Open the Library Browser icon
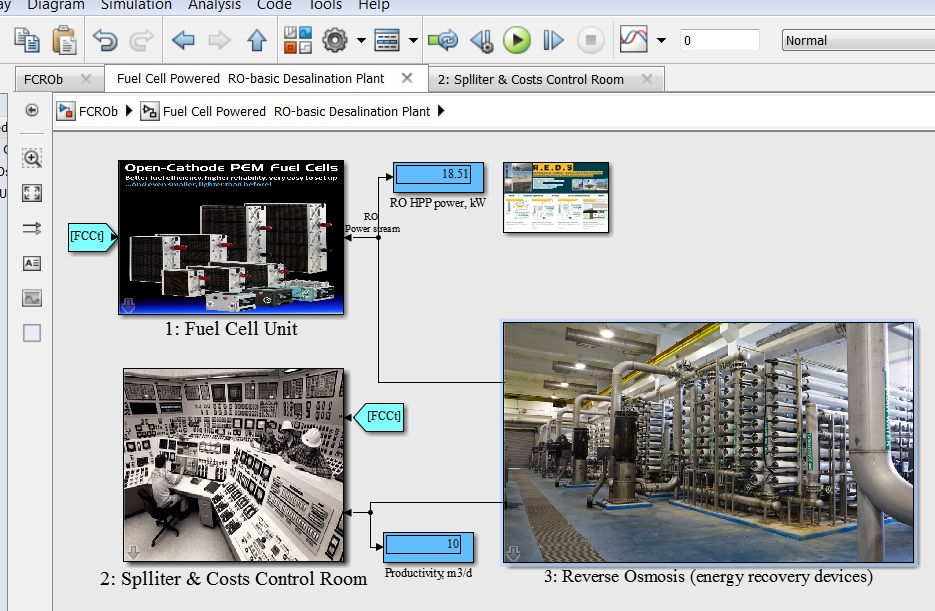Screen dimensions: 935x611 tap(298, 41)
